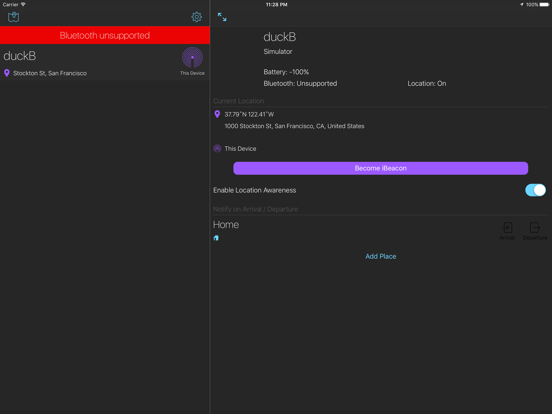Click the battery indicator in status bar

coord(544,5)
